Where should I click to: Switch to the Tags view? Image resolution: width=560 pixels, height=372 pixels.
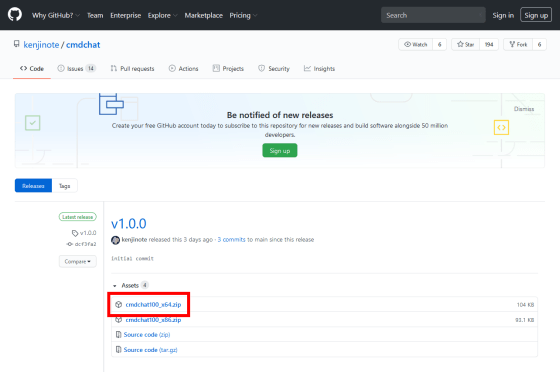[x=65, y=186]
